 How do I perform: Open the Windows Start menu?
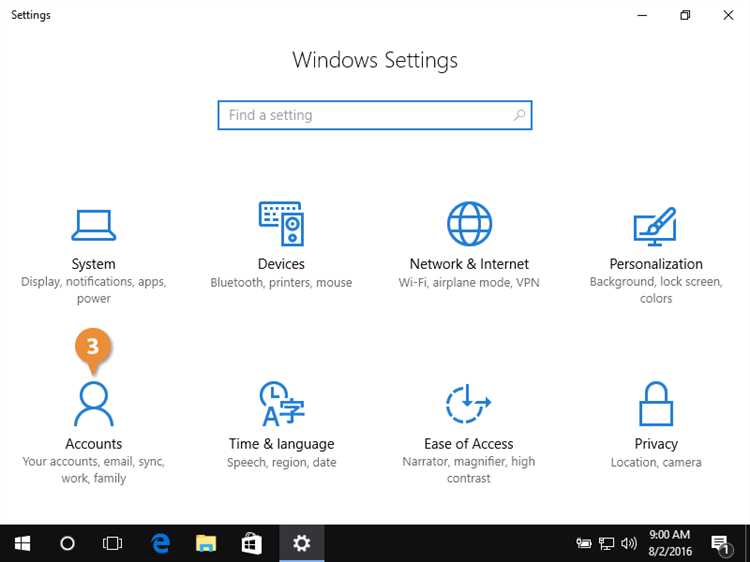point(22,543)
